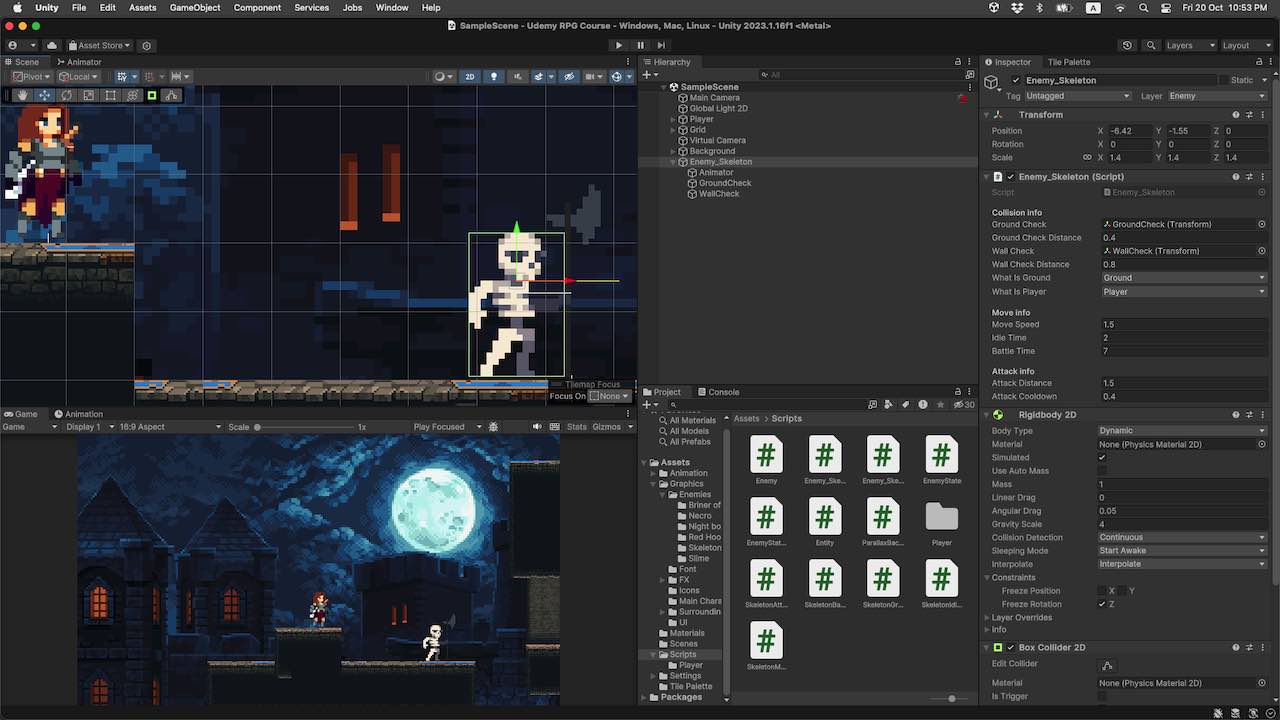Viewport: 1280px width, 720px height.
Task: Select the Move tool in Scene view
Action: 44,96
